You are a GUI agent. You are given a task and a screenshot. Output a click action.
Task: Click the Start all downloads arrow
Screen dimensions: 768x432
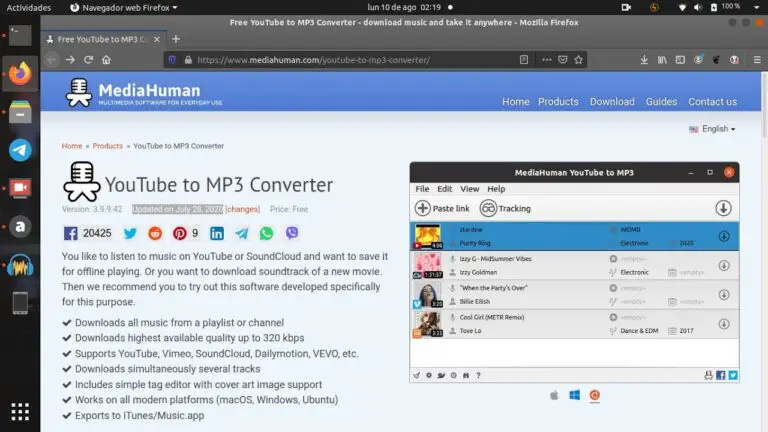click(723, 208)
